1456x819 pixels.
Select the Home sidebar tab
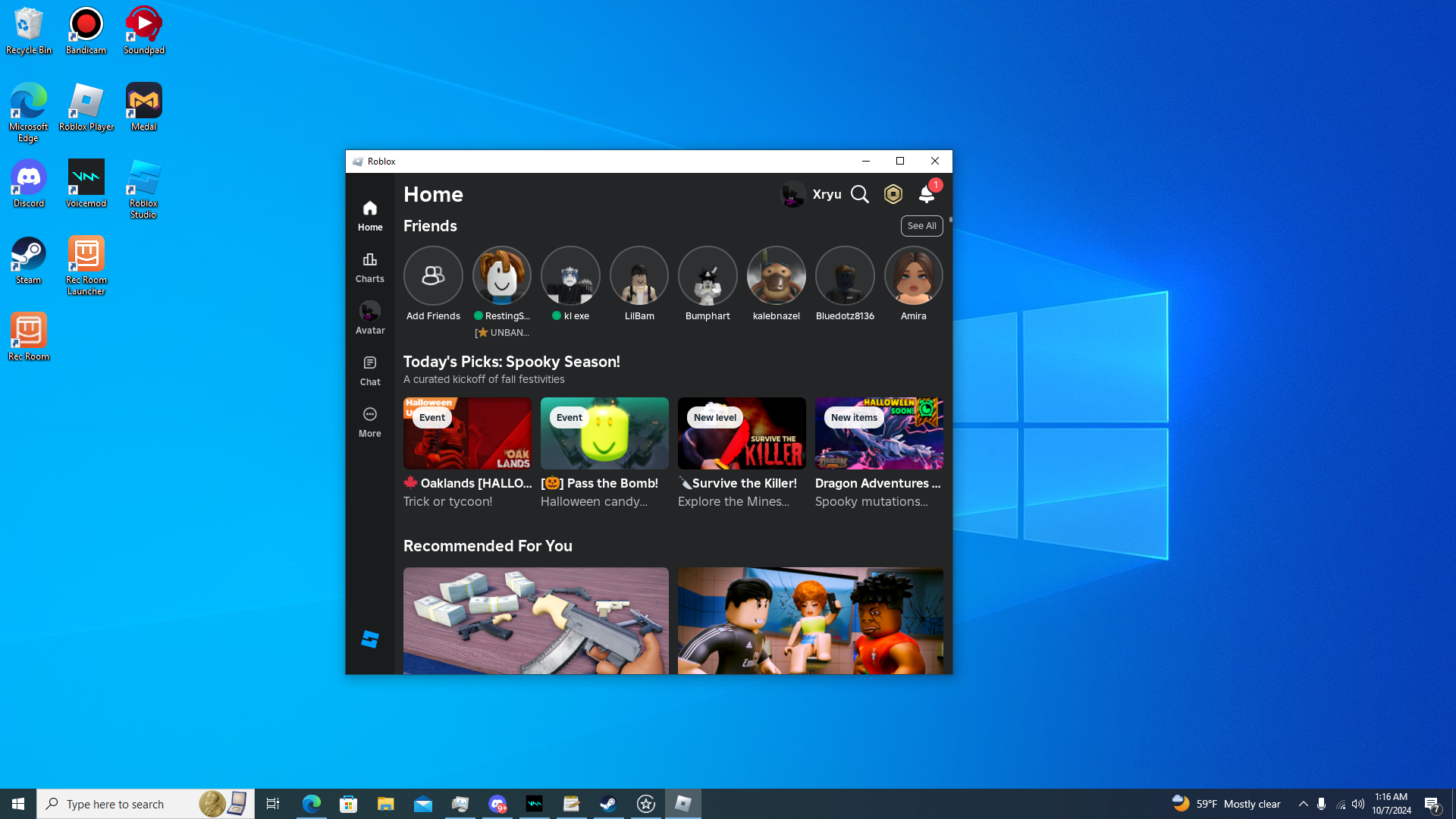click(370, 215)
